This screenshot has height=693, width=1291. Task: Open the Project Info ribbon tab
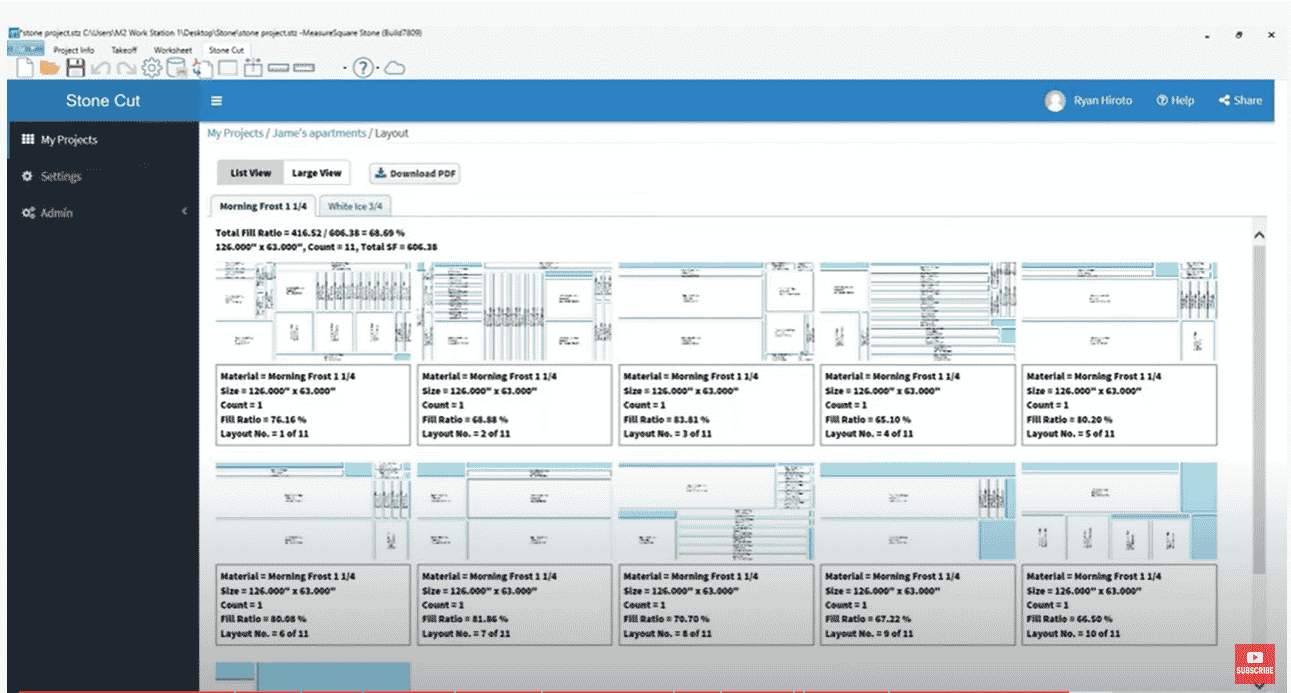[x=74, y=49]
